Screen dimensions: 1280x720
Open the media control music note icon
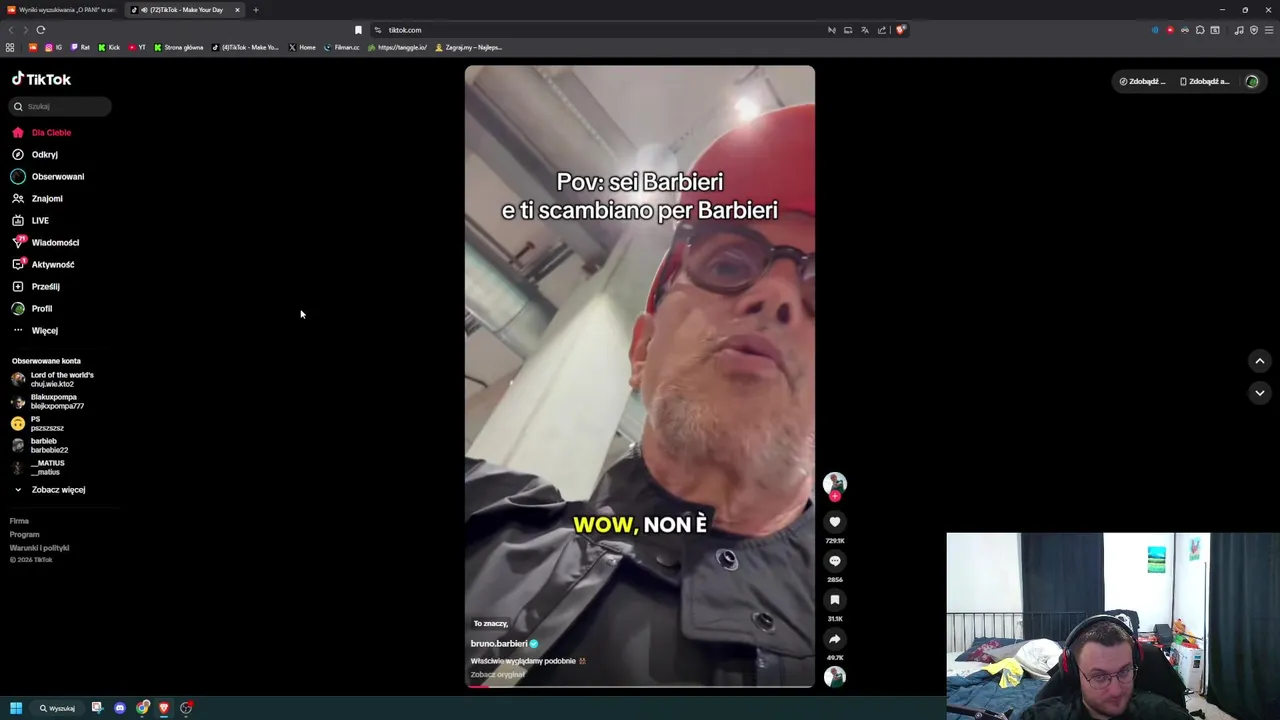pyautogui.click(x=1239, y=30)
